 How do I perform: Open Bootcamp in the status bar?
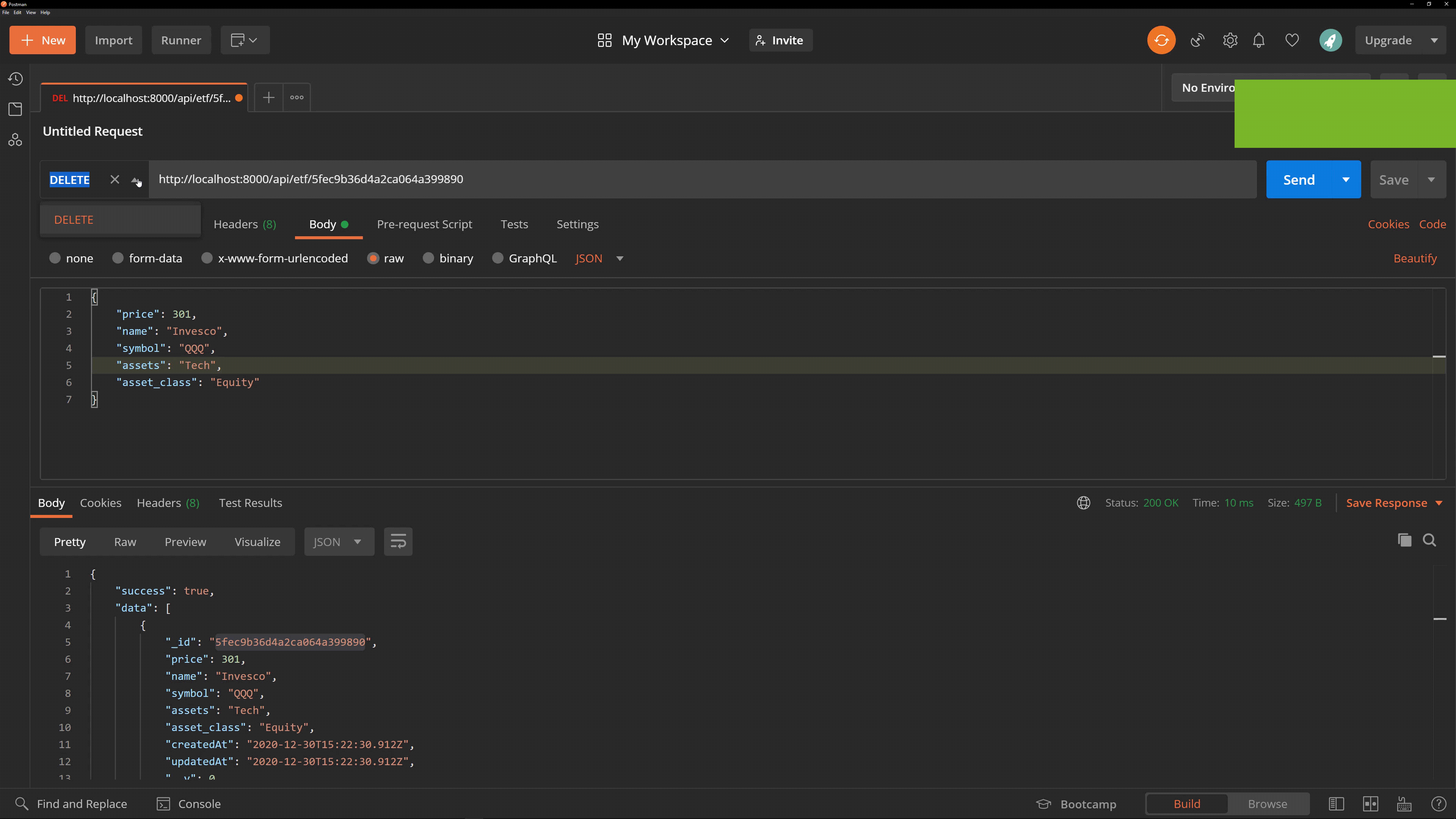[1076, 804]
